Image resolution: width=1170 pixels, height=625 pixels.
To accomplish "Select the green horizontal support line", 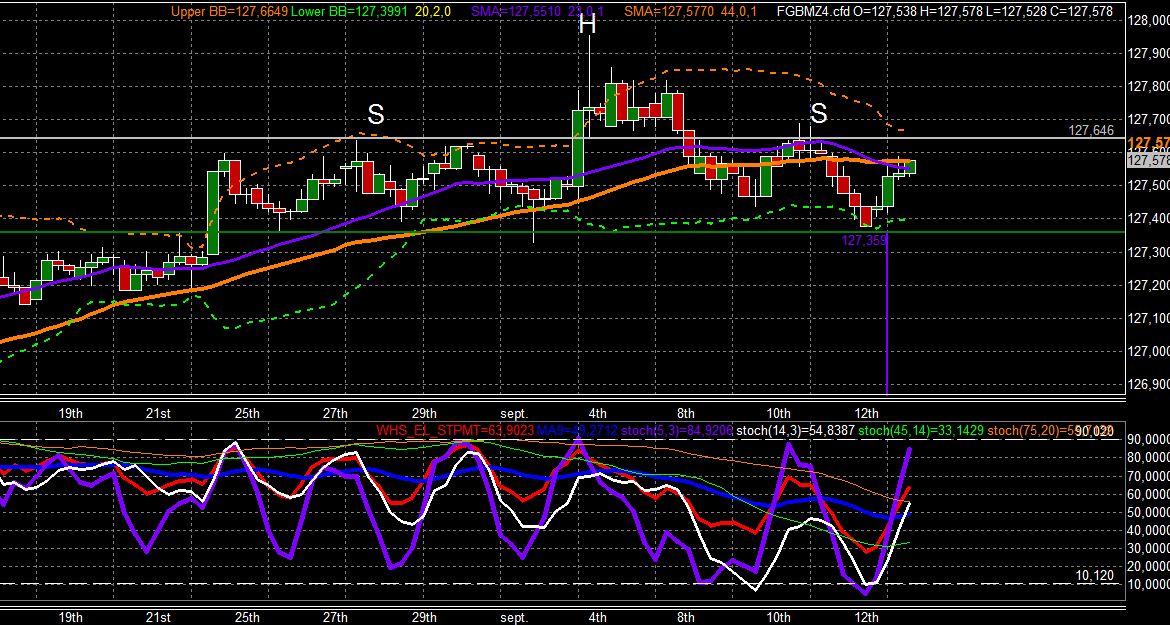I will [561, 232].
